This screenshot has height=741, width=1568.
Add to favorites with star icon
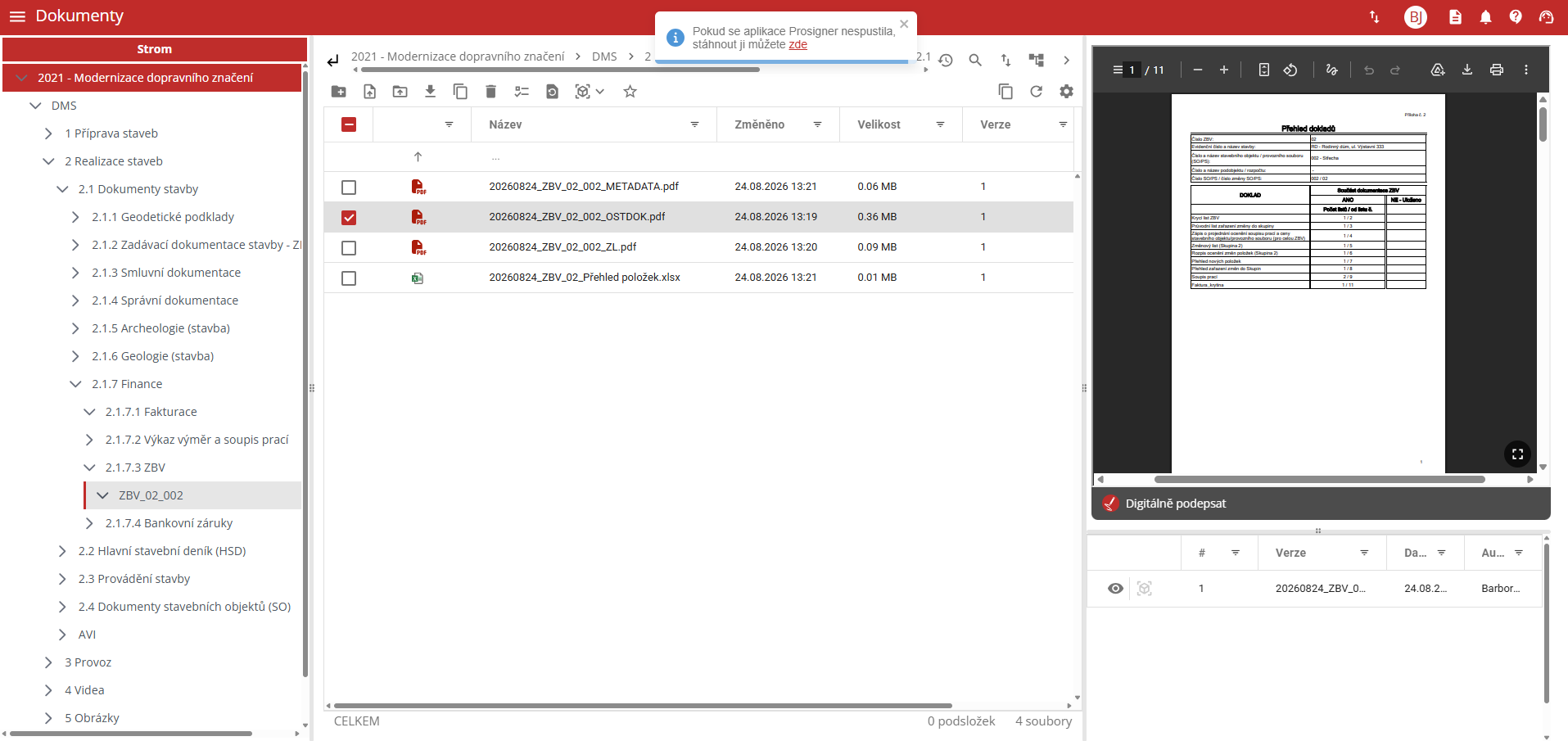tap(630, 92)
